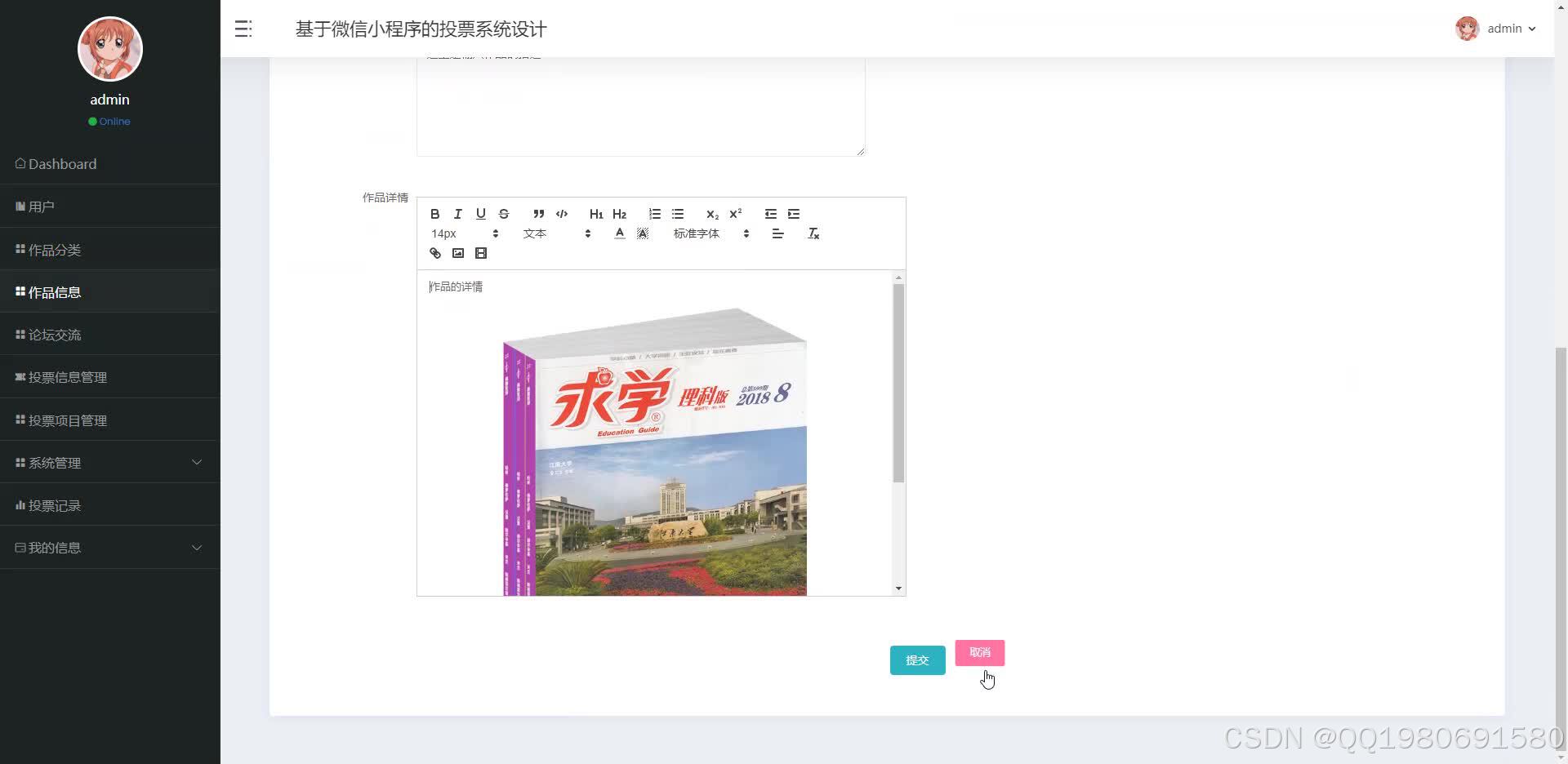1568x764 pixels.
Task: Apply superscript formatting
Action: pyautogui.click(x=736, y=214)
